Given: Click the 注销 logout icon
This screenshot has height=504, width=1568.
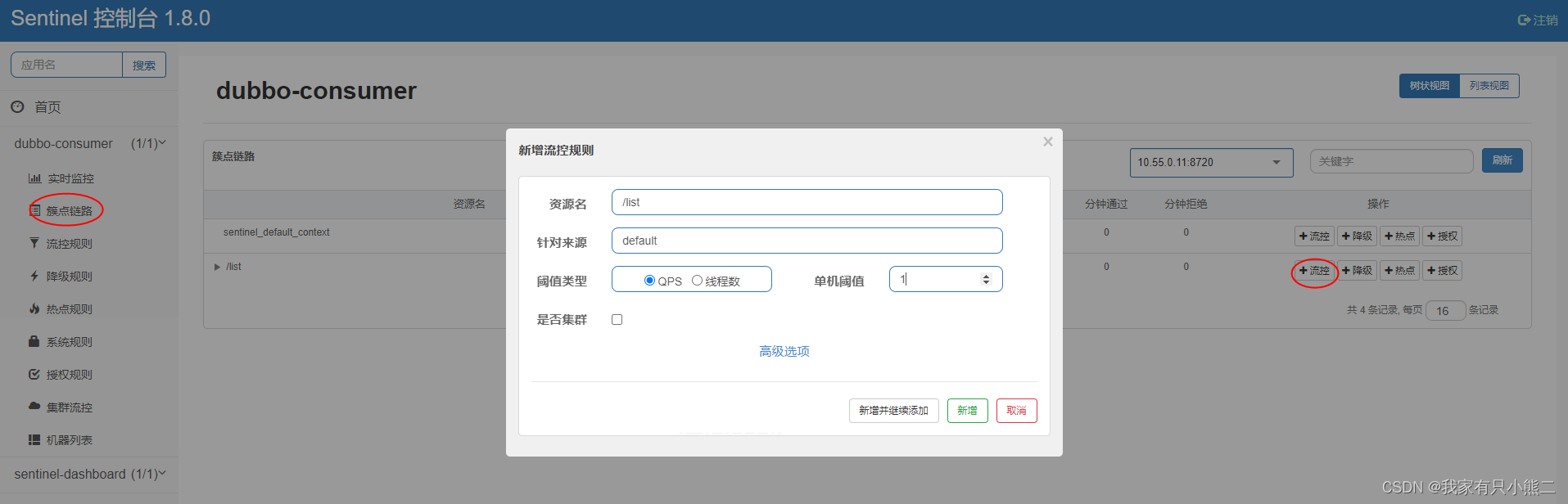Looking at the screenshot, I should (x=1524, y=20).
